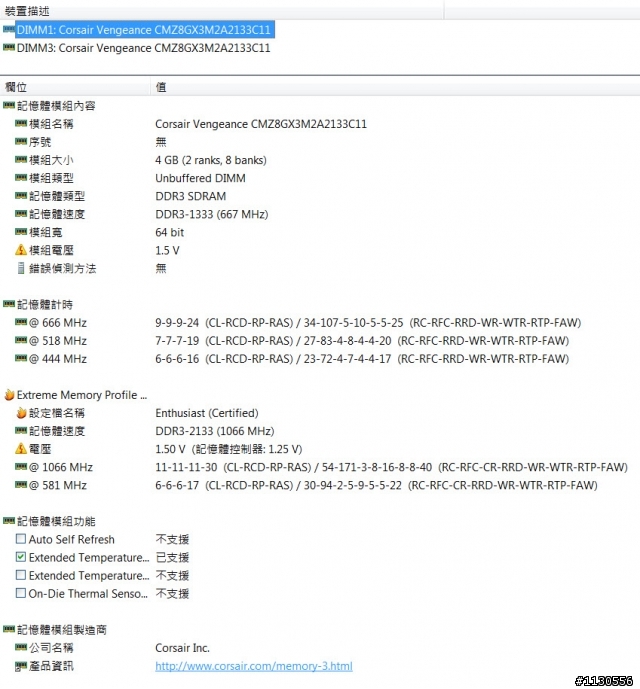Click the 記憶體計時 group icon
Screen dimensions: 640x689
[x=8, y=304]
